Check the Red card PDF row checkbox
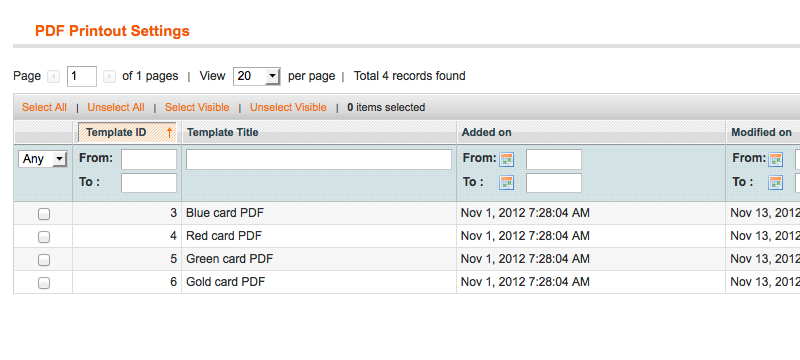The width and height of the screenshot is (800, 360). point(44,237)
